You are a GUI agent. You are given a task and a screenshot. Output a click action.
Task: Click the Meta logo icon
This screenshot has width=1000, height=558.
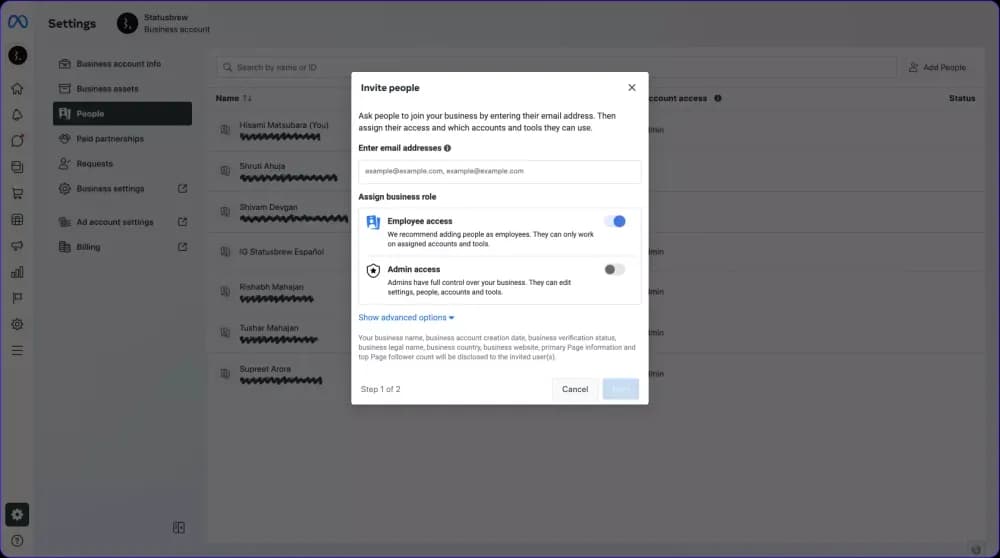[17, 22]
